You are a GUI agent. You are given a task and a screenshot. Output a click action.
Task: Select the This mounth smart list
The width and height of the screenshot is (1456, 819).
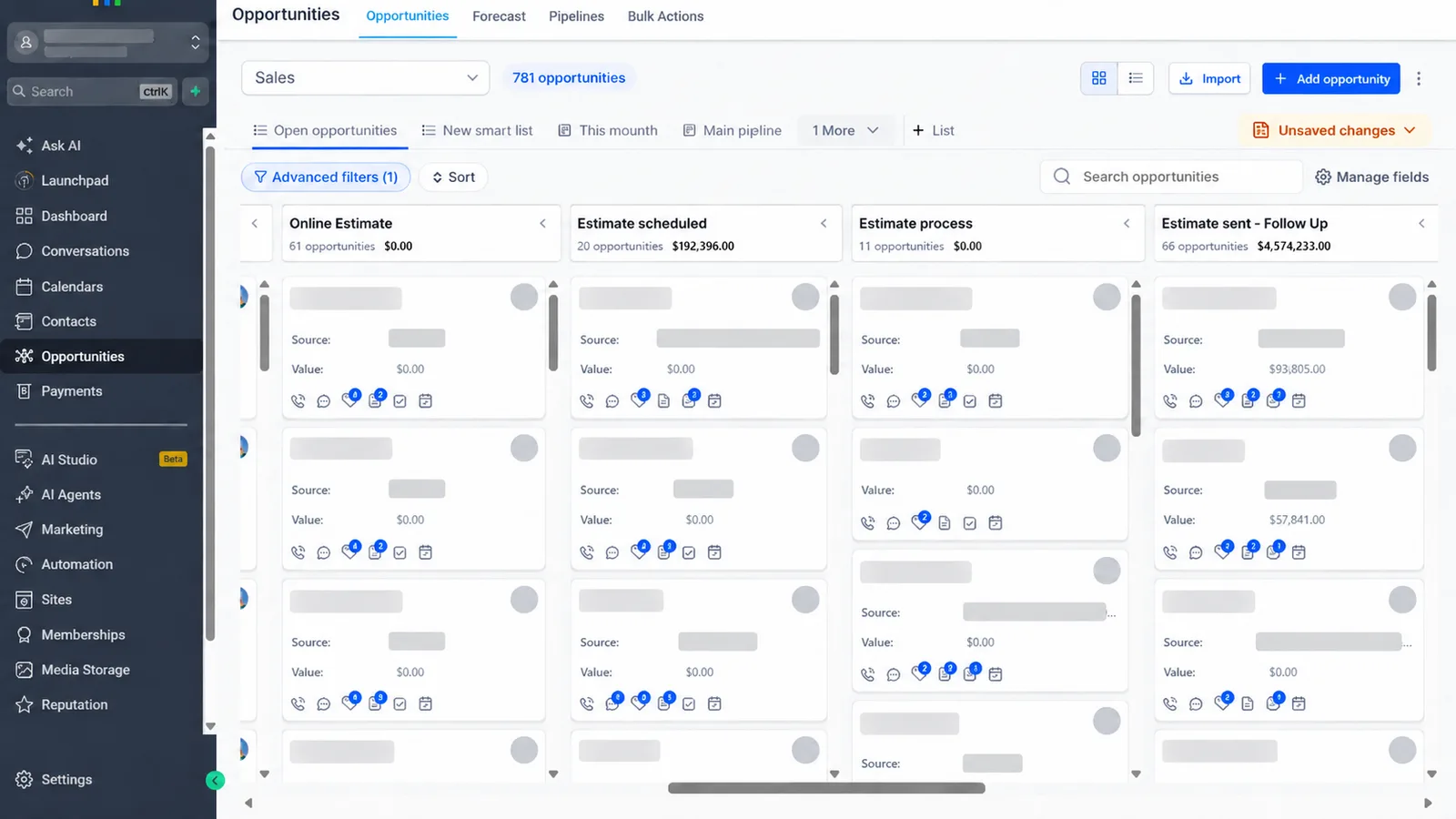(x=608, y=131)
